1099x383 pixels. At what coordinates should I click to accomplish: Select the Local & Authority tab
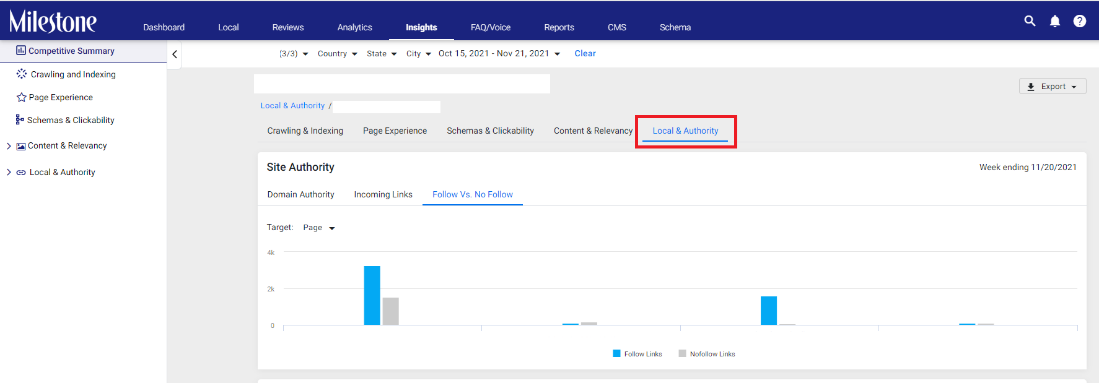685,131
